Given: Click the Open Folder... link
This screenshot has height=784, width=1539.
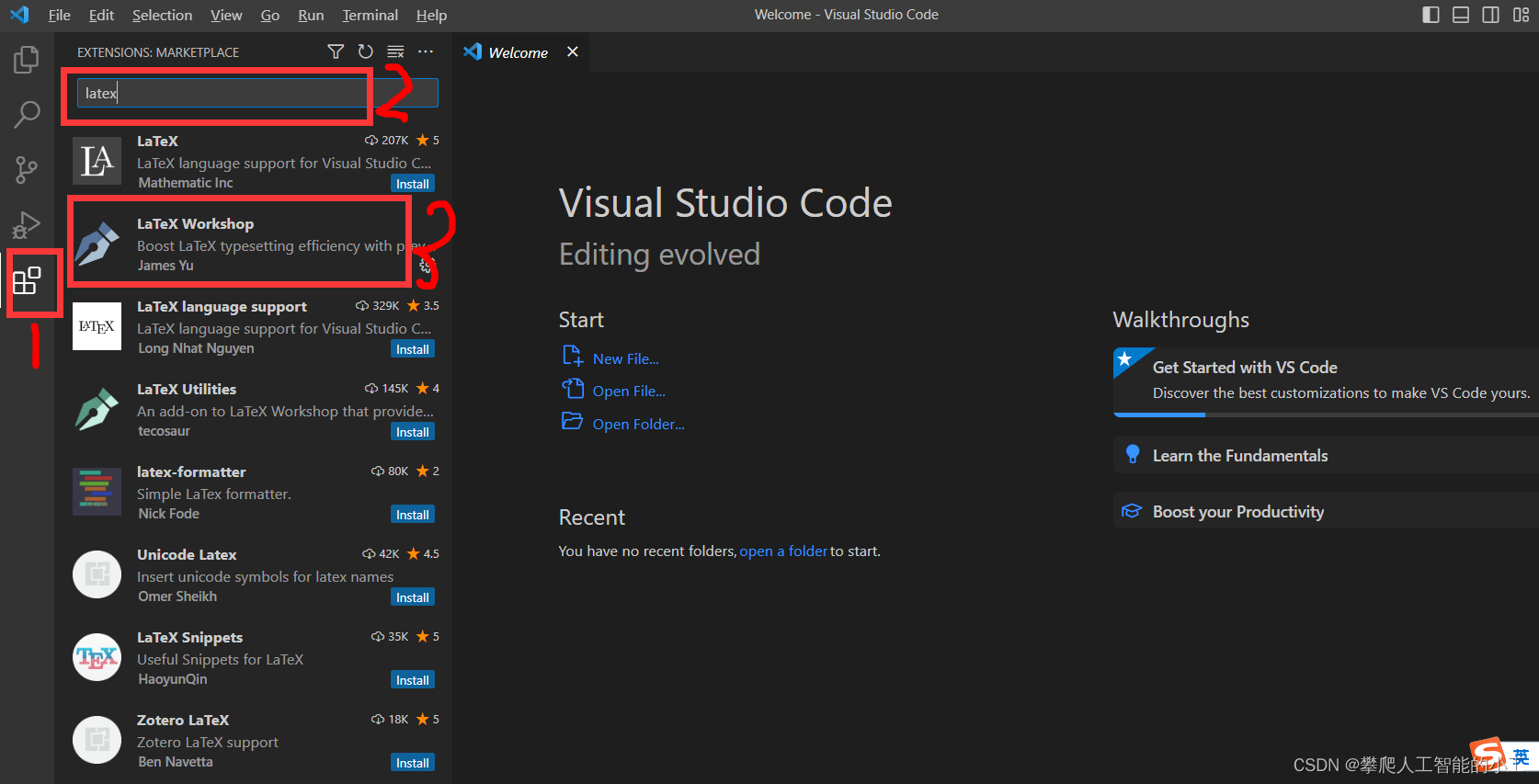Looking at the screenshot, I should click(x=639, y=424).
